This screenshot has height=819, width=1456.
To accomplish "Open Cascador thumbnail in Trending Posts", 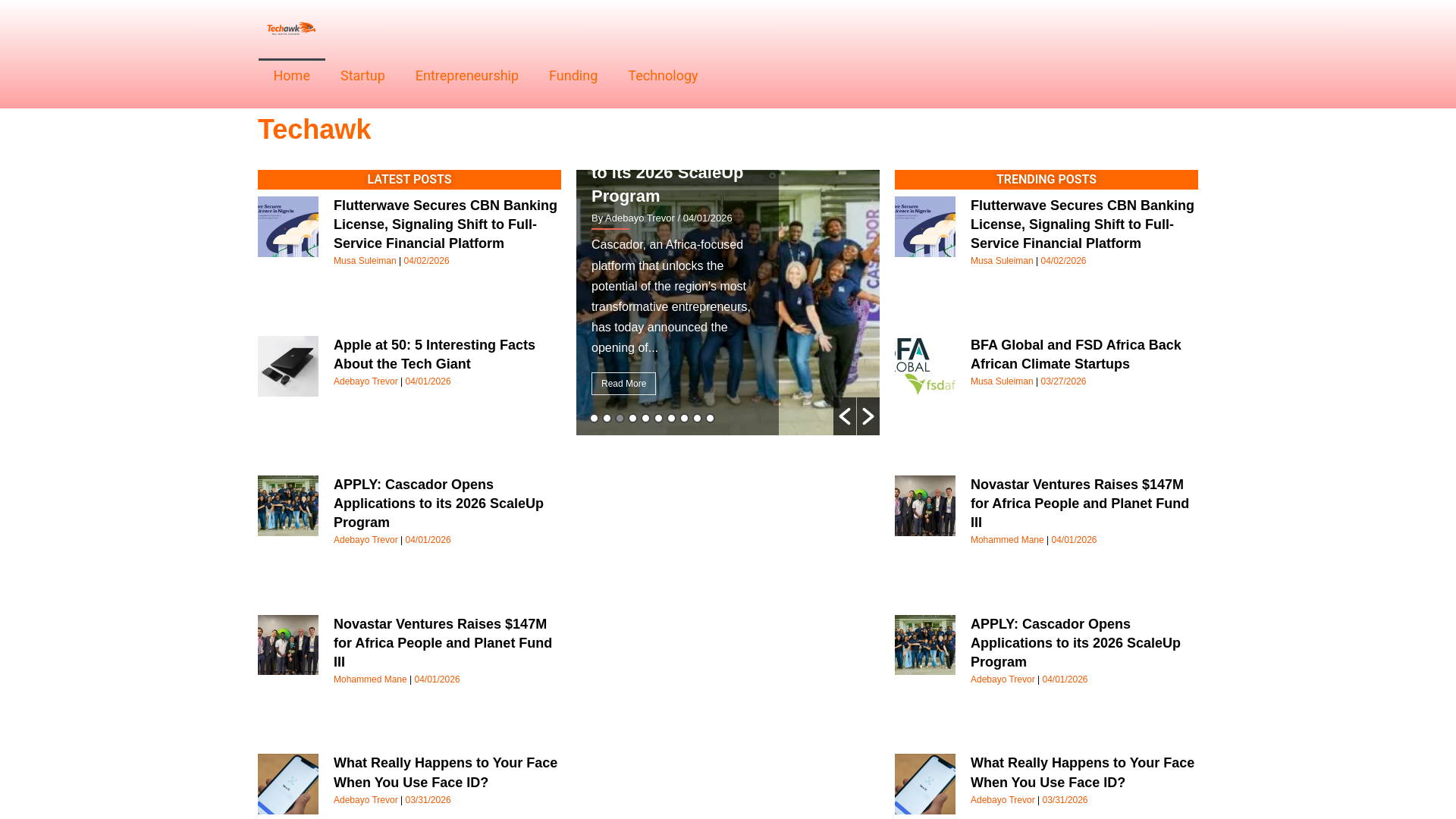I will 925,645.
